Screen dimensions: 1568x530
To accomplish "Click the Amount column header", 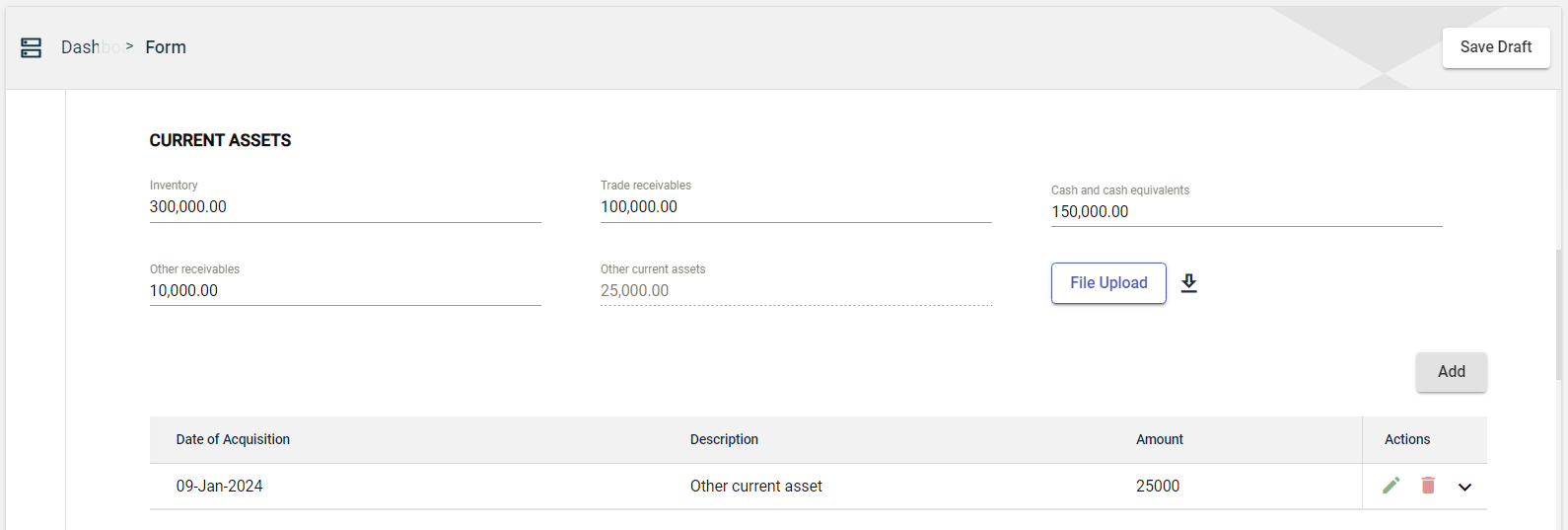I will pyautogui.click(x=1159, y=440).
